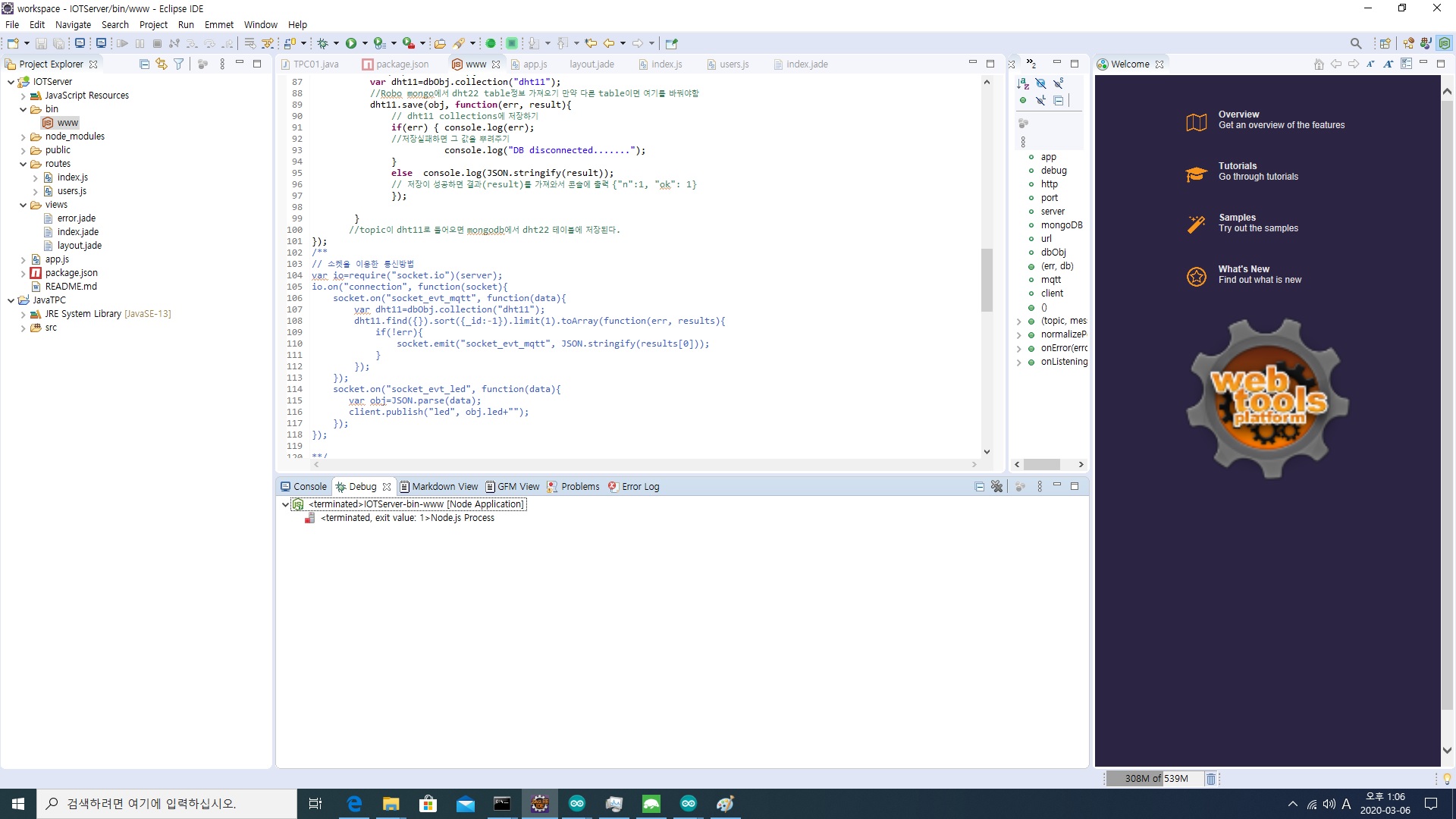The image size is (1456, 819).
Task: Open the Navigate menu
Action: click(x=73, y=24)
